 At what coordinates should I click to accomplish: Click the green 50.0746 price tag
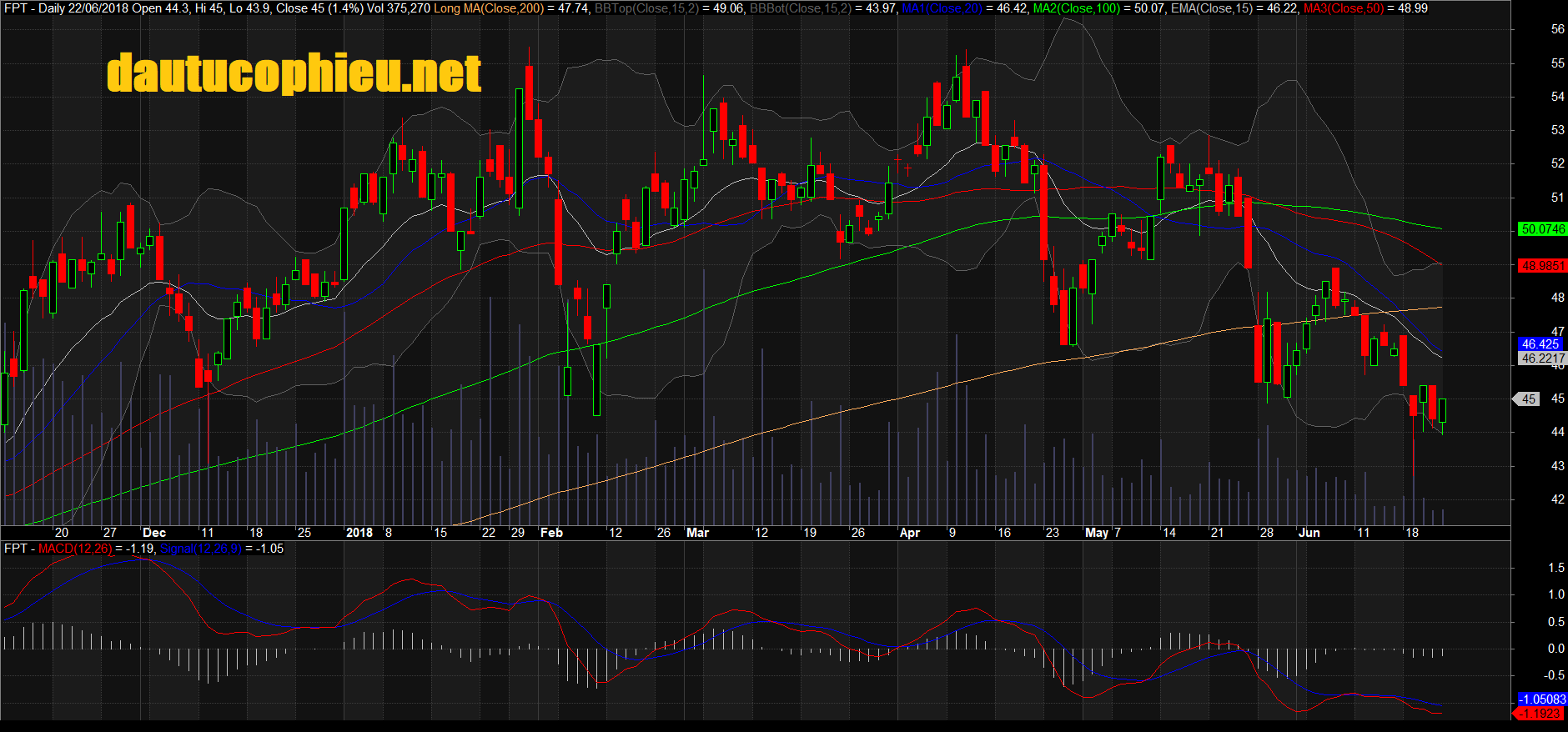[1542, 229]
